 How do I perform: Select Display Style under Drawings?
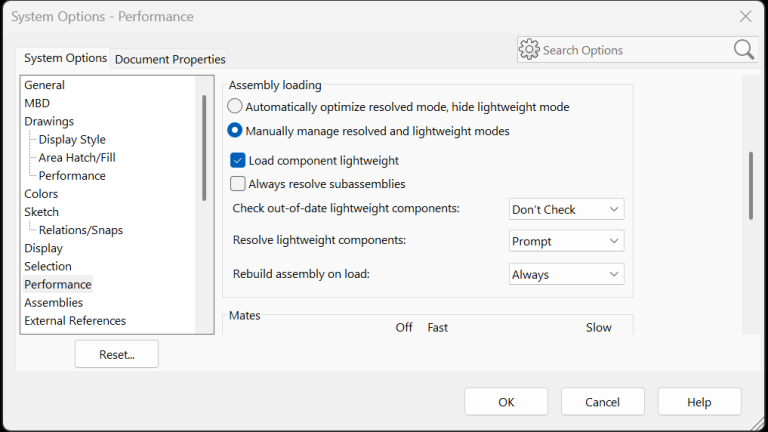pos(72,139)
